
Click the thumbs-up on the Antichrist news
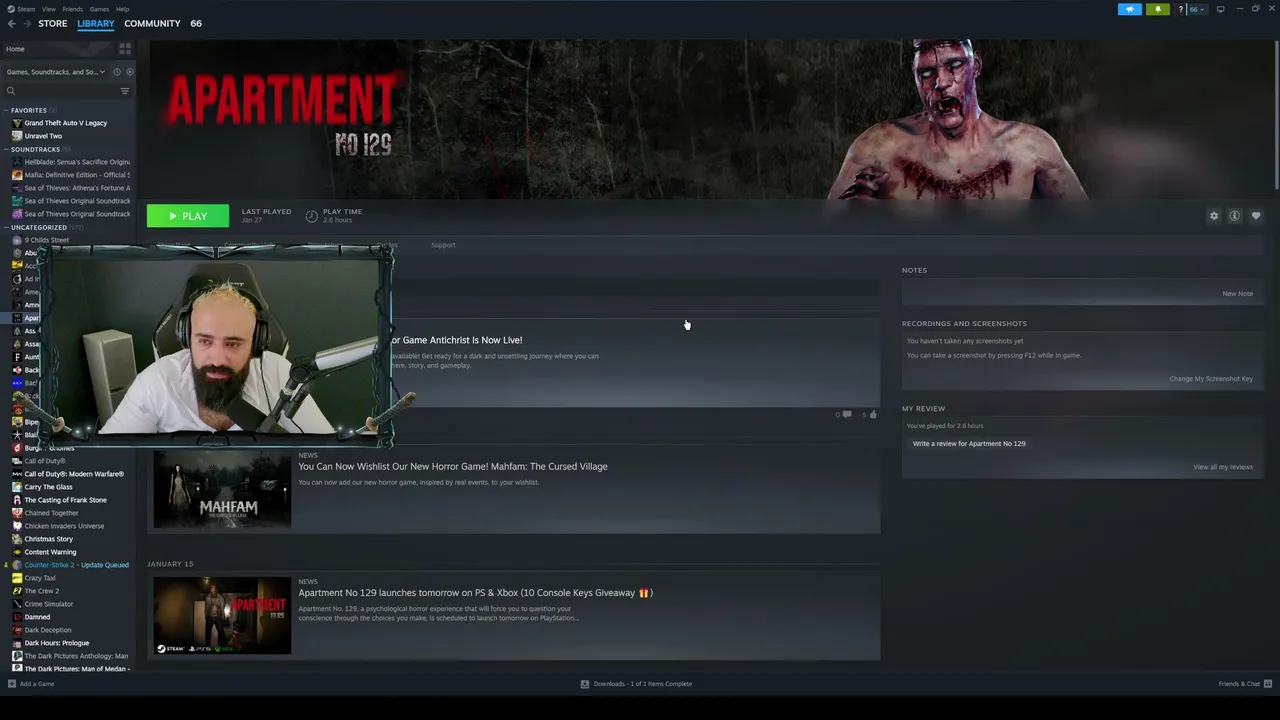(873, 414)
